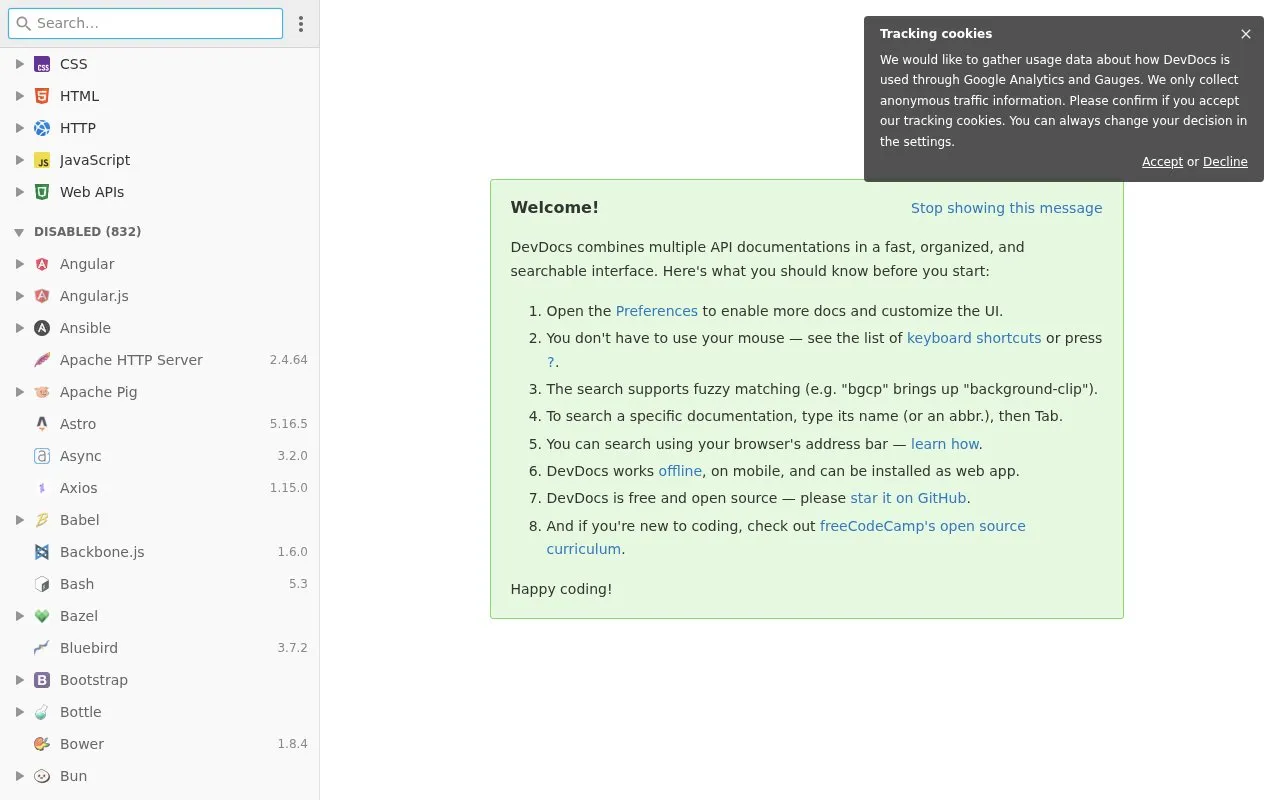Open the keyboard shortcuts link
The width and height of the screenshot is (1280, 800).
(974, 338)
